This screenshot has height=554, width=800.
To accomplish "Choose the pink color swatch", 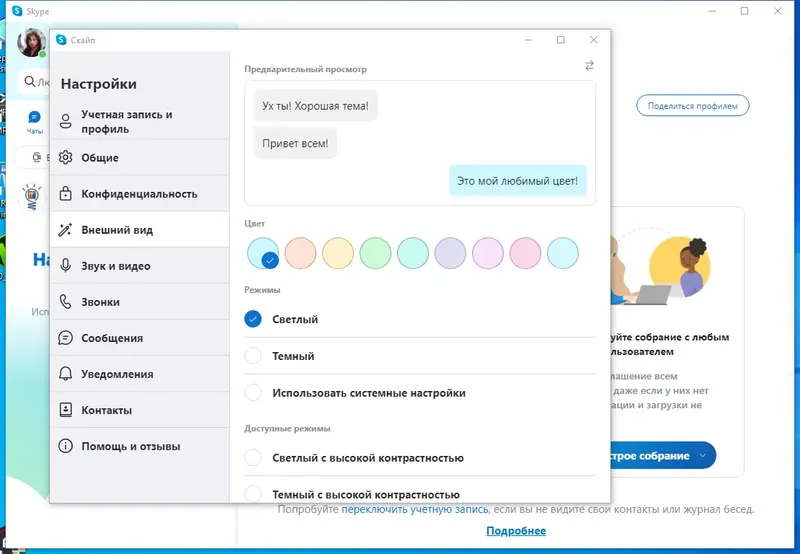I will point(526,253).
